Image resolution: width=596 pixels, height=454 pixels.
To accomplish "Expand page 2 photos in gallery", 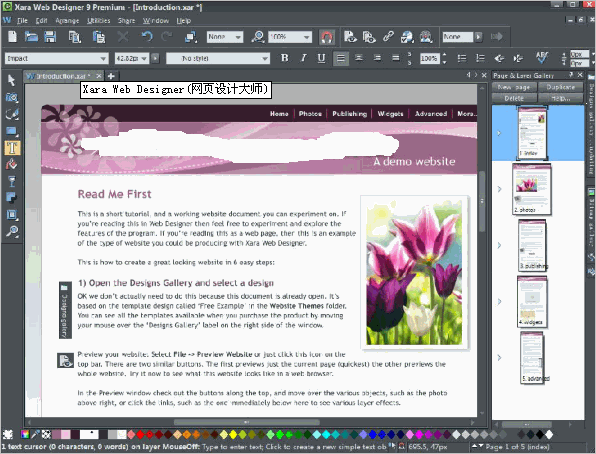I will (499, 189).
